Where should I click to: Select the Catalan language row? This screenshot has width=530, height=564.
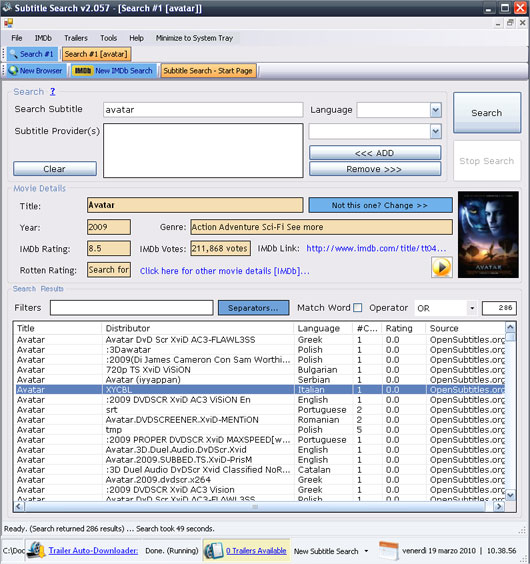[261, 470]
